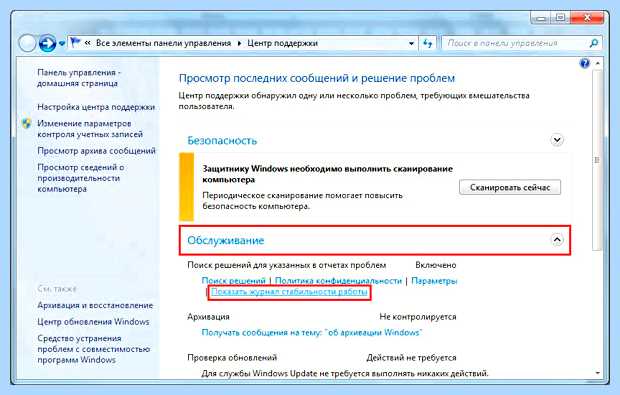Click the Параметры link
The width and height of the screenshot is (620, 395).
point(434,281)
